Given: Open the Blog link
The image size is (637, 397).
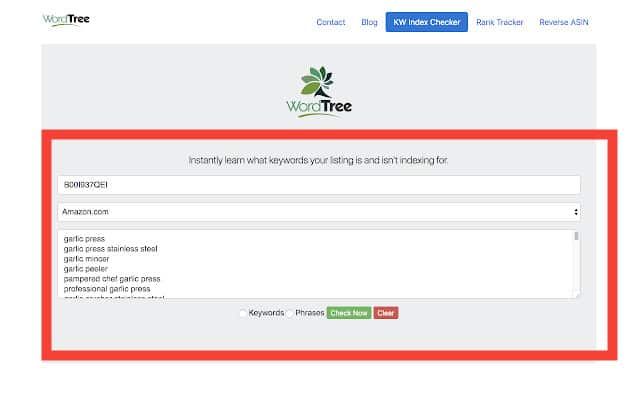Looking at the screenshot, I should (x=369, y=22).
